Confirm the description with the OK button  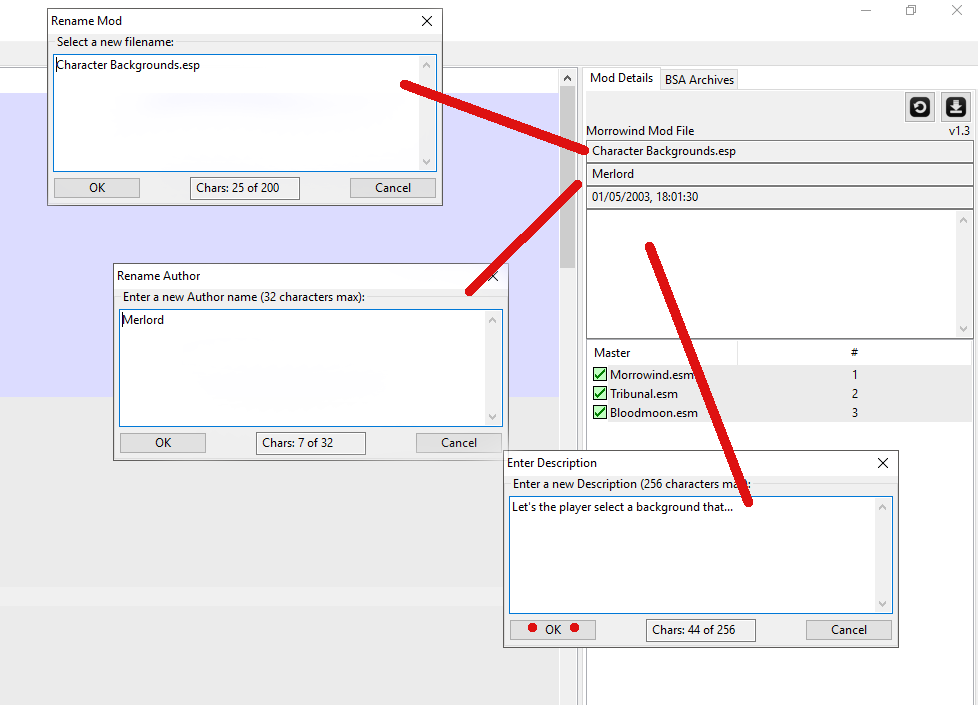[553, 630]
